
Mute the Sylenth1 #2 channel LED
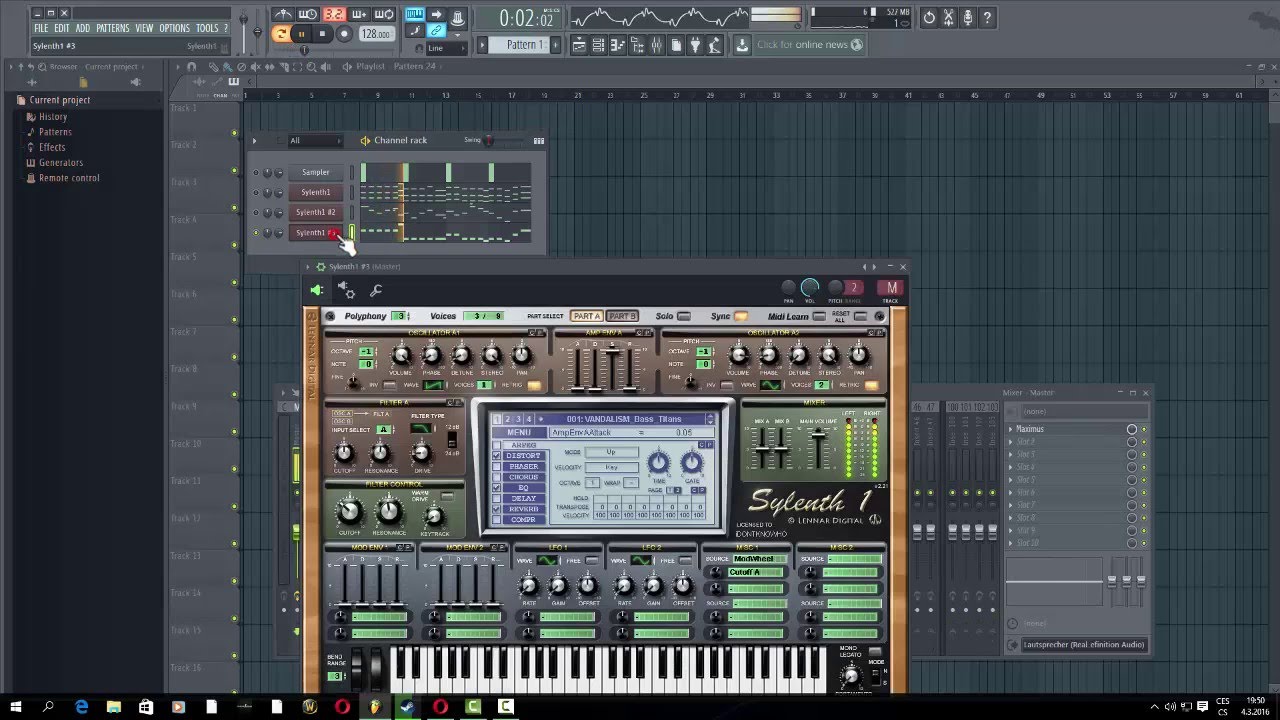[256, 212]
